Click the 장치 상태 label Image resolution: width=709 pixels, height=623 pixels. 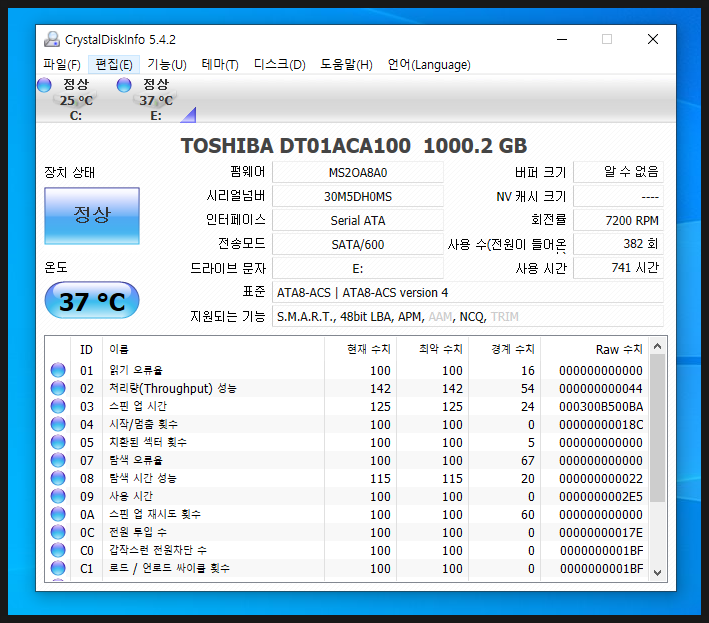point(69,172)
